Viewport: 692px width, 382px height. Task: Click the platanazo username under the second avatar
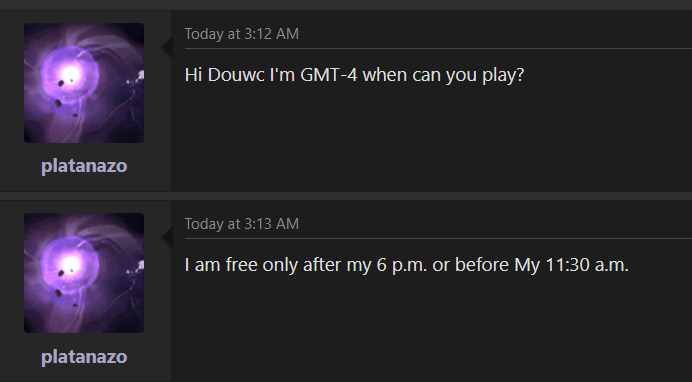point(84,357)
